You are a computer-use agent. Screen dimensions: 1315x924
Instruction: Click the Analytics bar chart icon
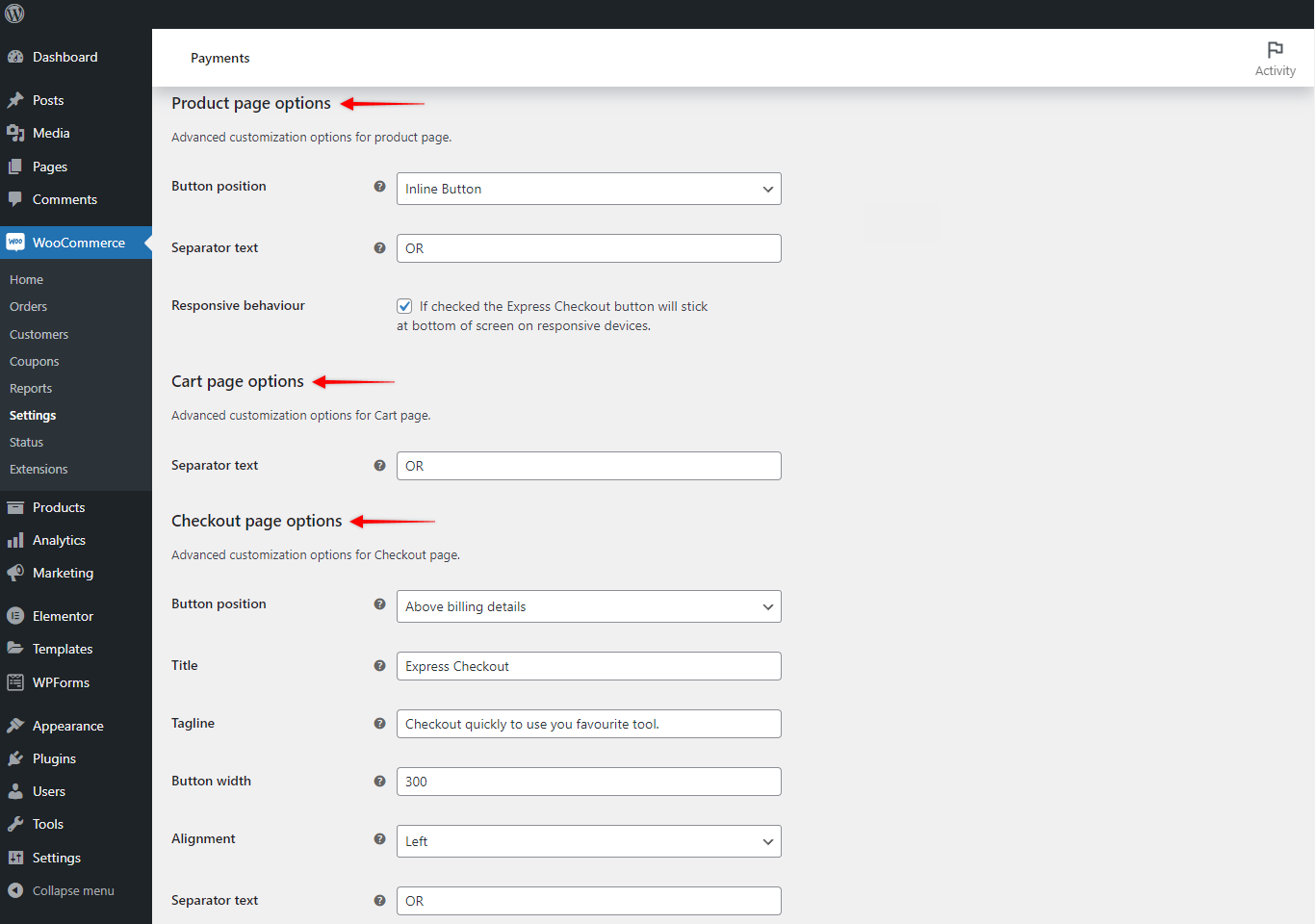point(15,540)
